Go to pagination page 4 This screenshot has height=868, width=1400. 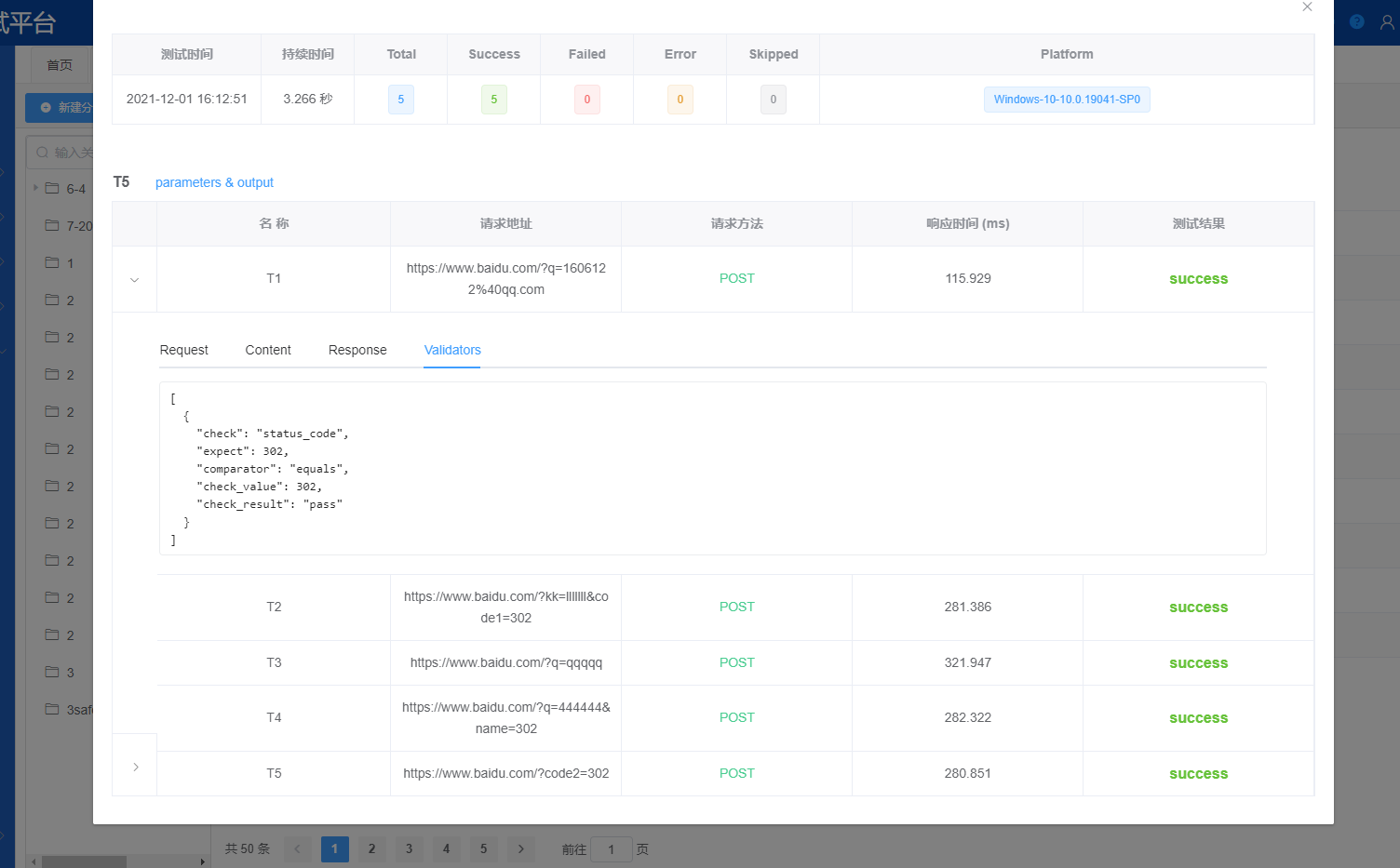click(x=446, y=848)
